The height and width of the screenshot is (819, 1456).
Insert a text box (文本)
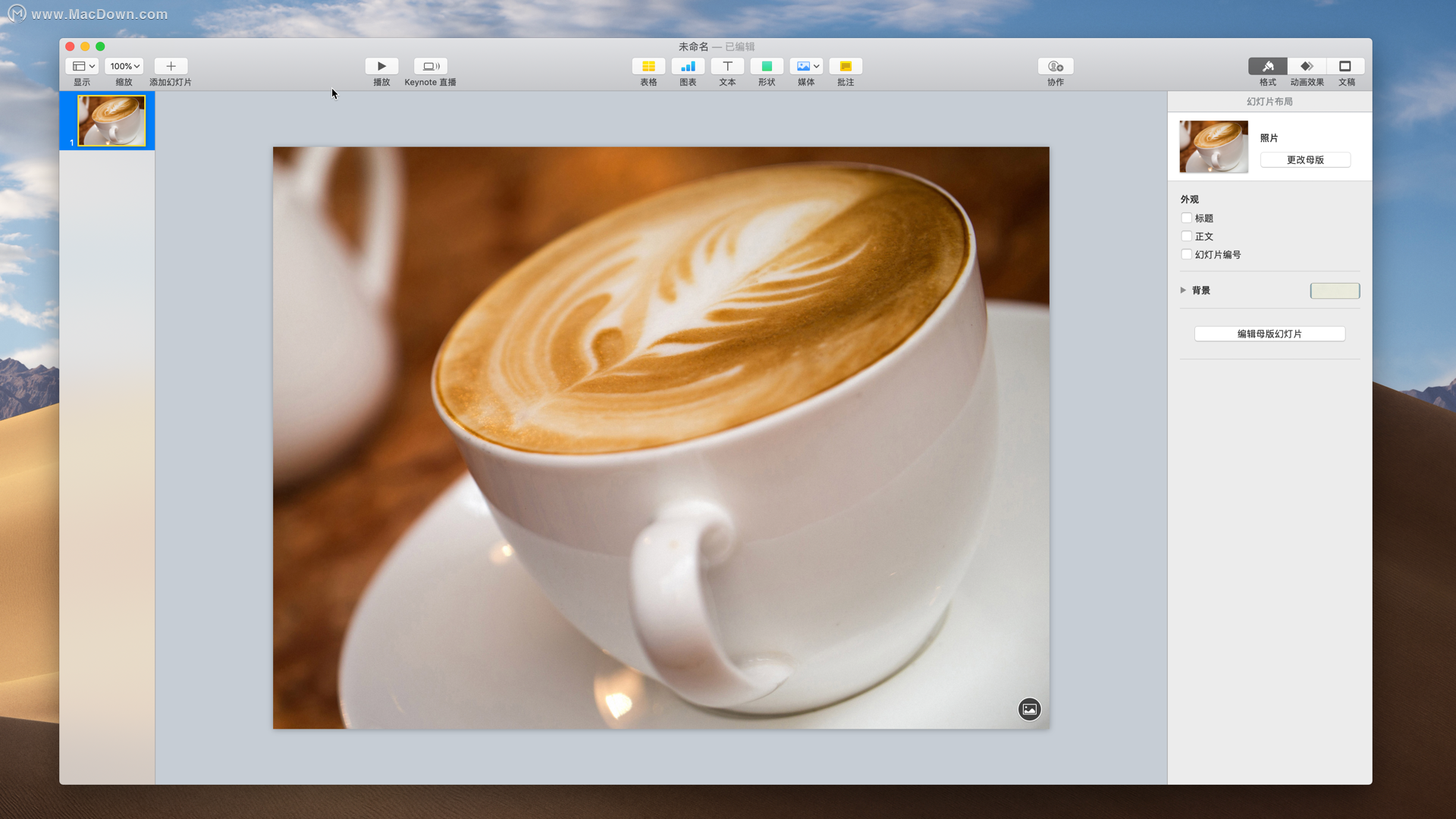click(x=727, y=66)
